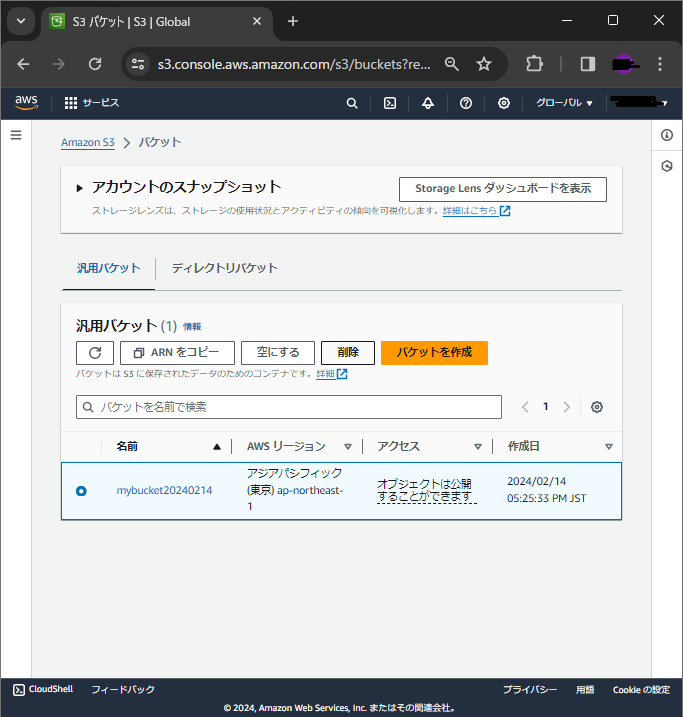The width and height of the screenshot is (683, 717).
Task: Click バケットを作成 button
Action: point(434,353)
